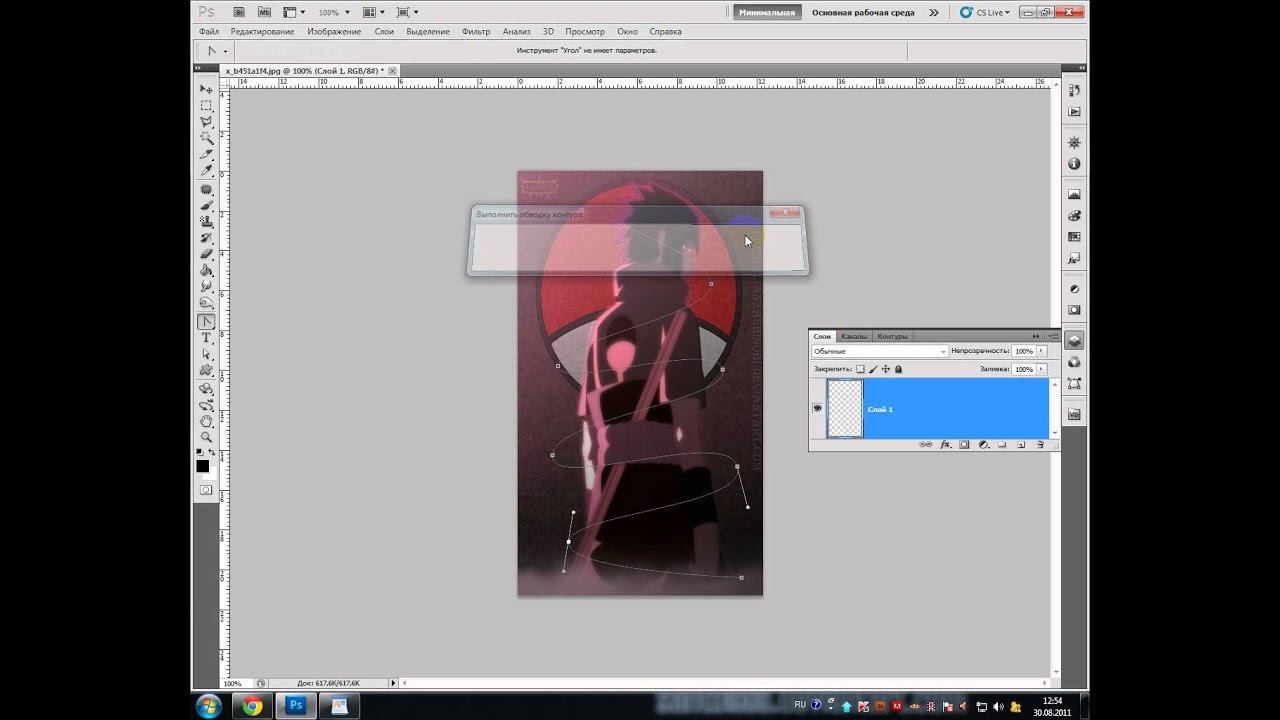Open the Заливка fill slider arrow
This screenshot has width=1280, height=720.
click(x=1041, y=369)
